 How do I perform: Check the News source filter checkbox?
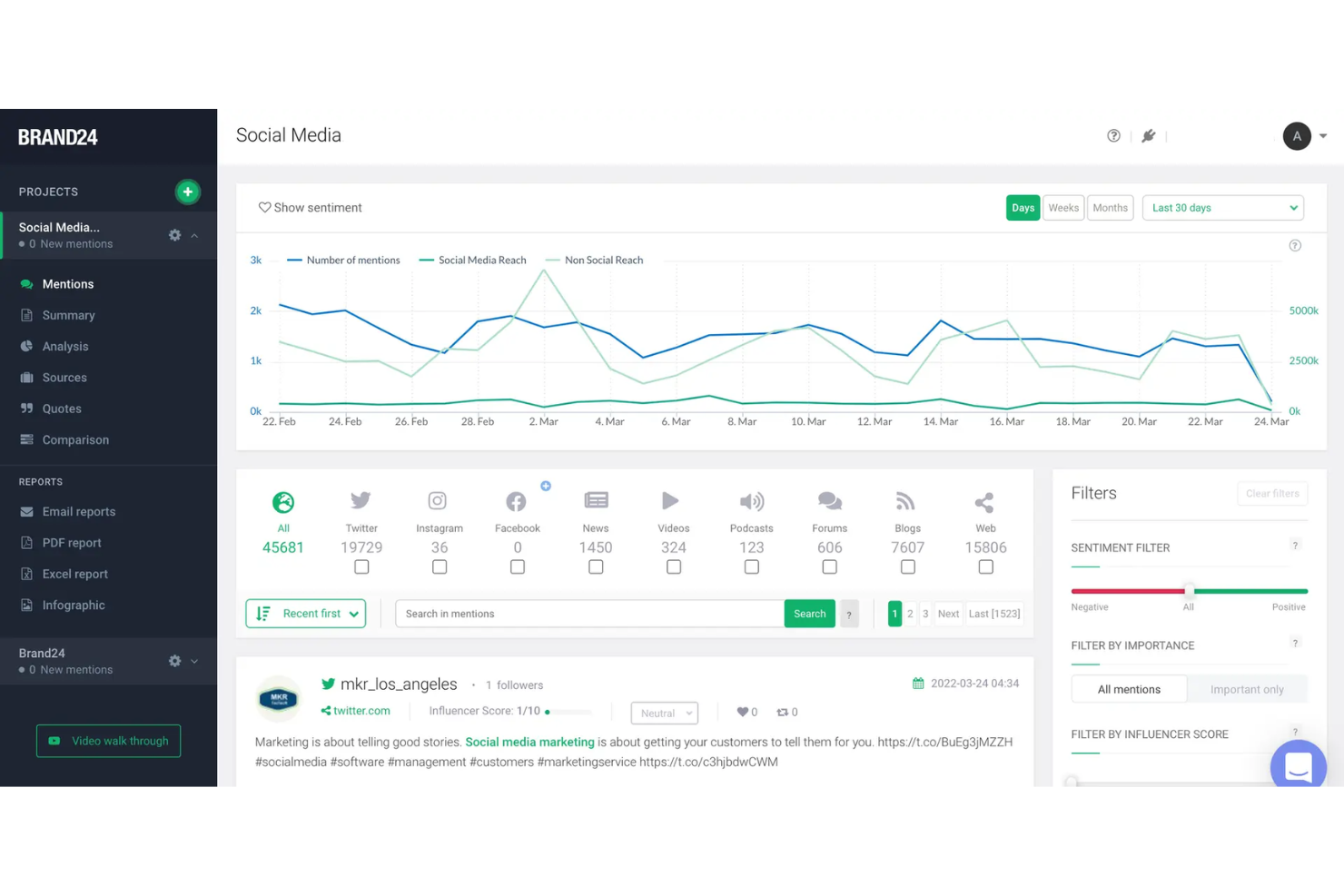pyautogui.click(x=596, y=566)
